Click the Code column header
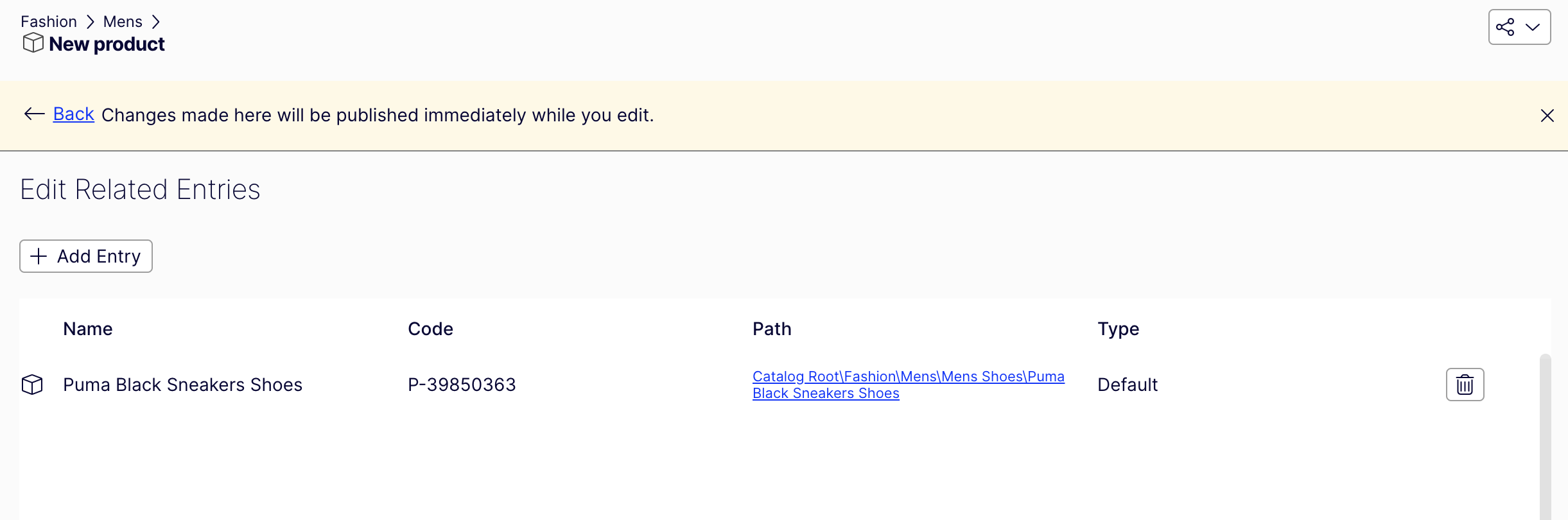The width and height of the screenshot is (1568, 520). pos(430,329)
